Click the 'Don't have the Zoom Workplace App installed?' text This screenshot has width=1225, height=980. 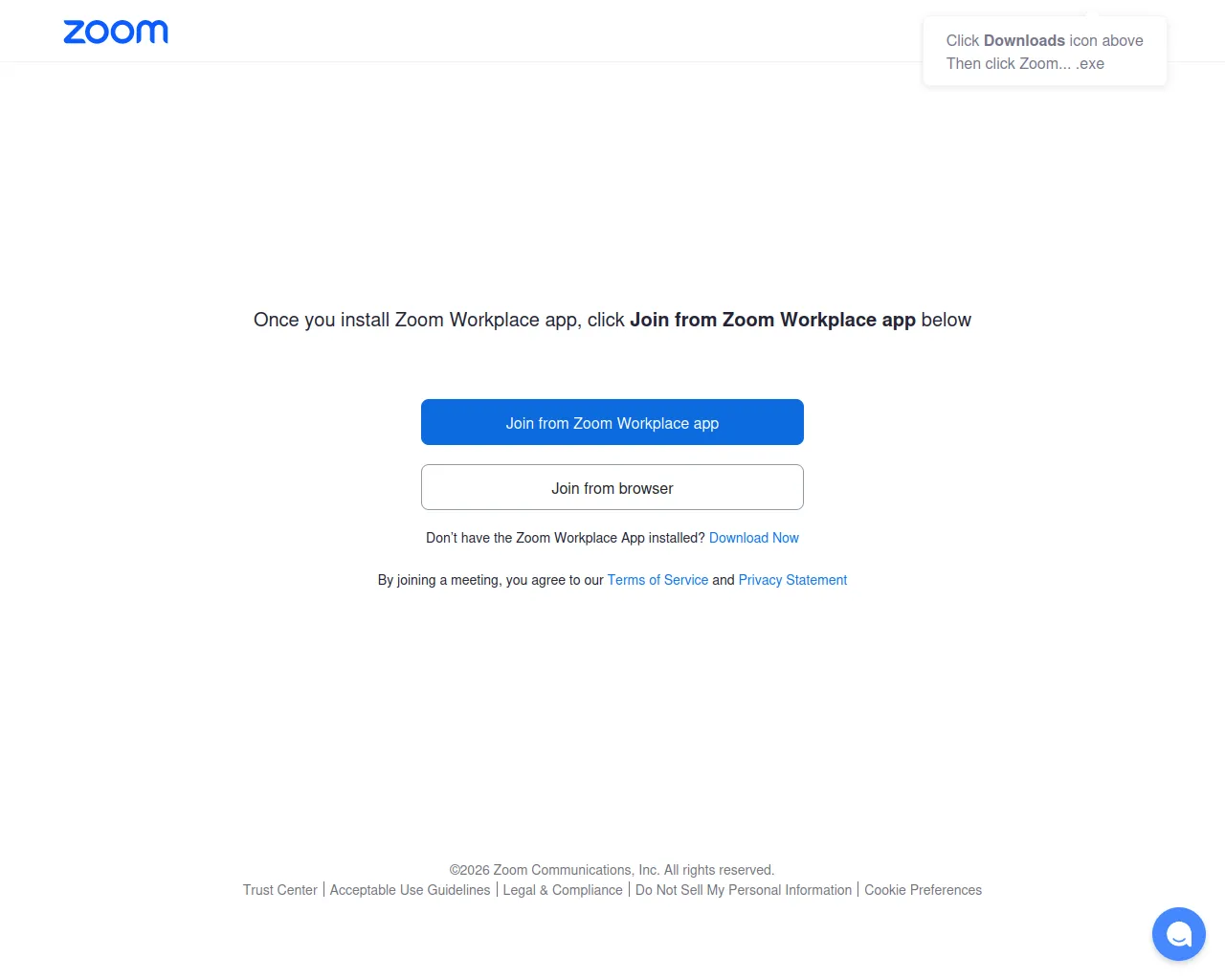click(x=565, y=538)
